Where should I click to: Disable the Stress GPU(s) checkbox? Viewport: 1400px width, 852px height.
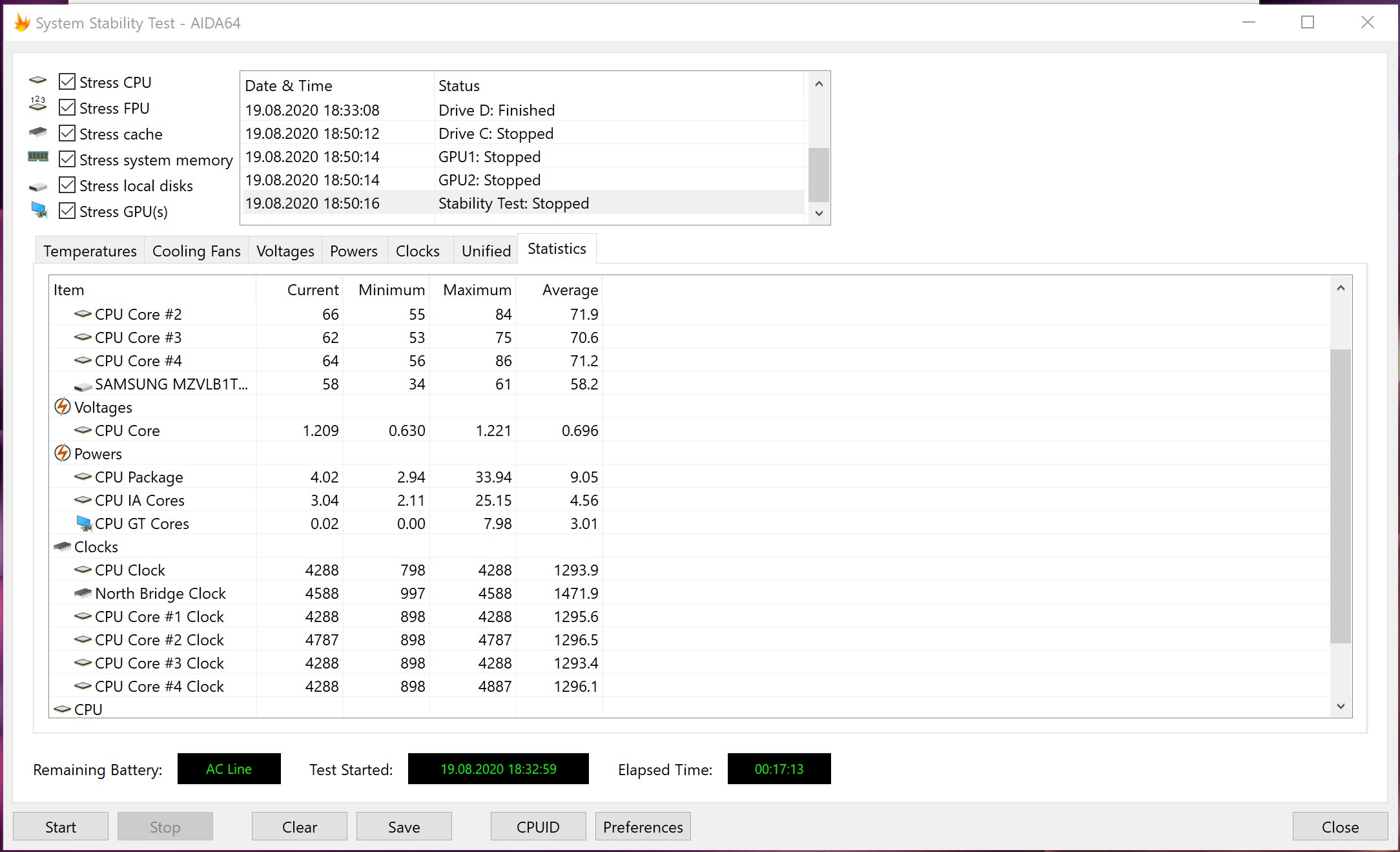pyautogui.click(x=67, y=211)
